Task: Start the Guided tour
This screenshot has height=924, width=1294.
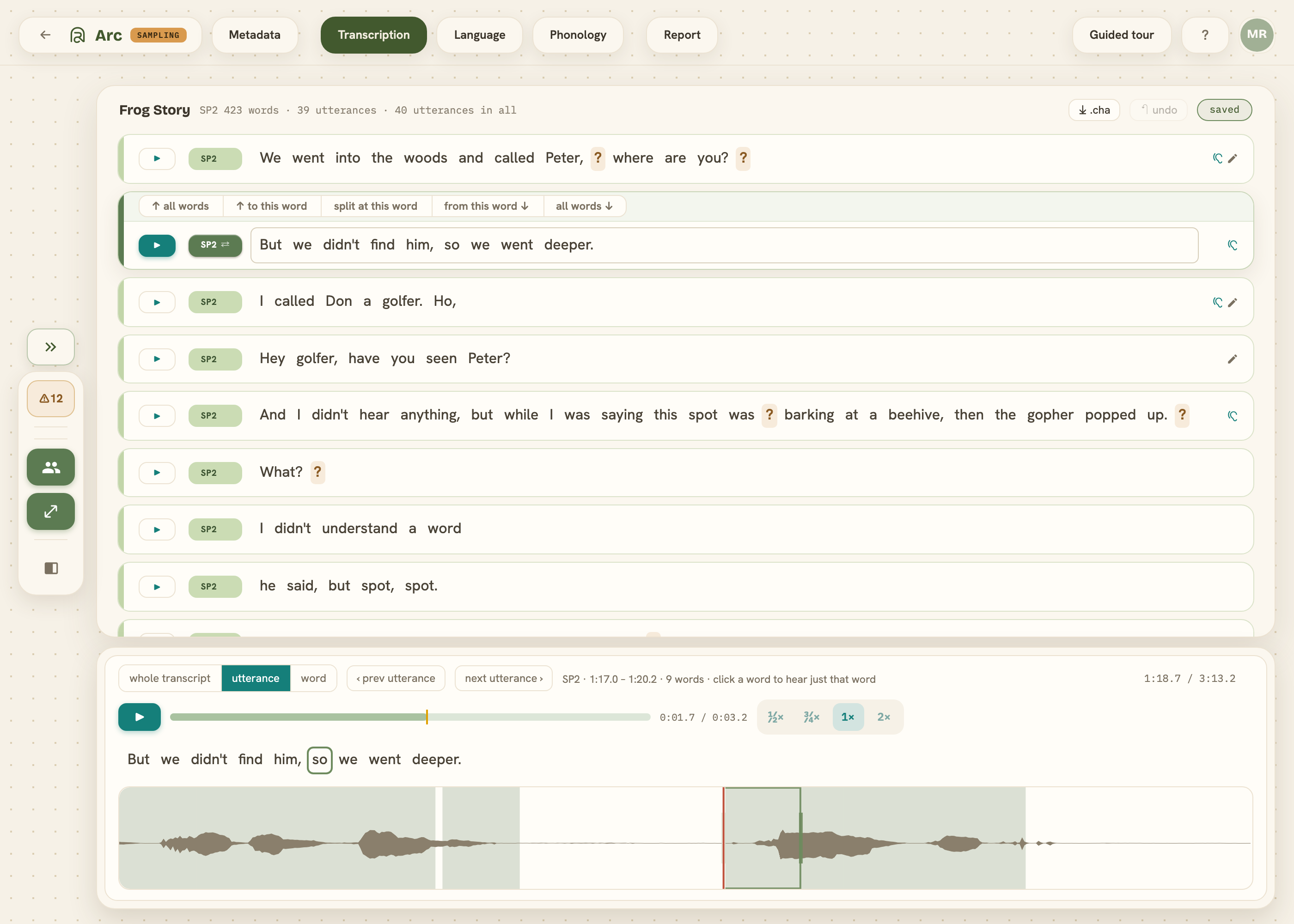Action: click(1121, 35)
